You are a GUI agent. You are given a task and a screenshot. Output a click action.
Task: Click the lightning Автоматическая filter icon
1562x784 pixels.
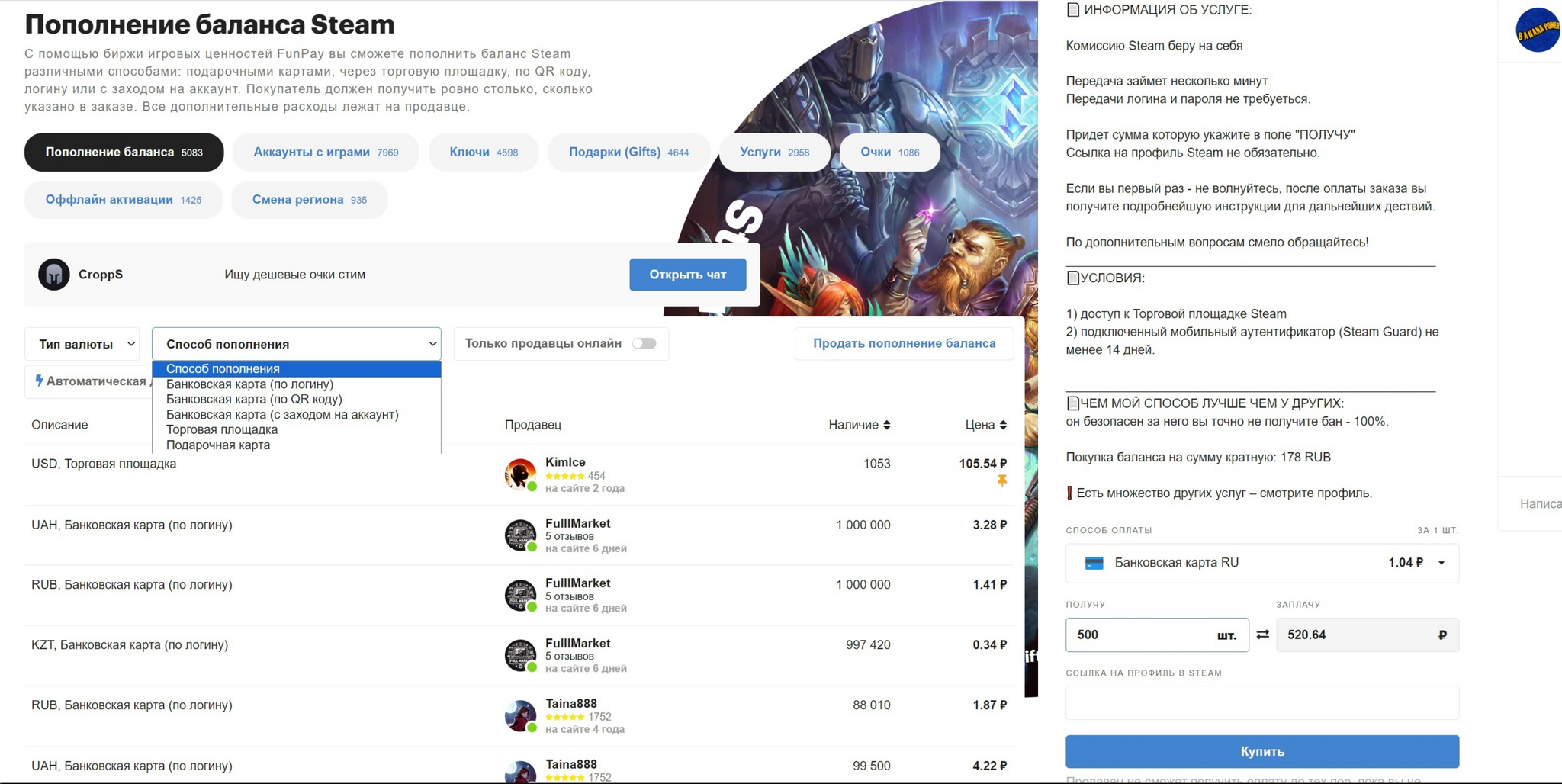pos(39,381)
